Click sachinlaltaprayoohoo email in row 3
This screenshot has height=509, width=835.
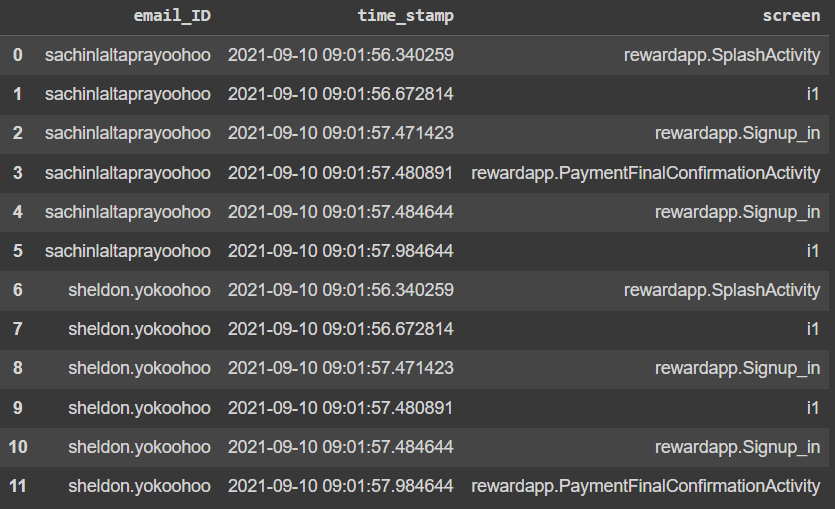click(128, 174)
